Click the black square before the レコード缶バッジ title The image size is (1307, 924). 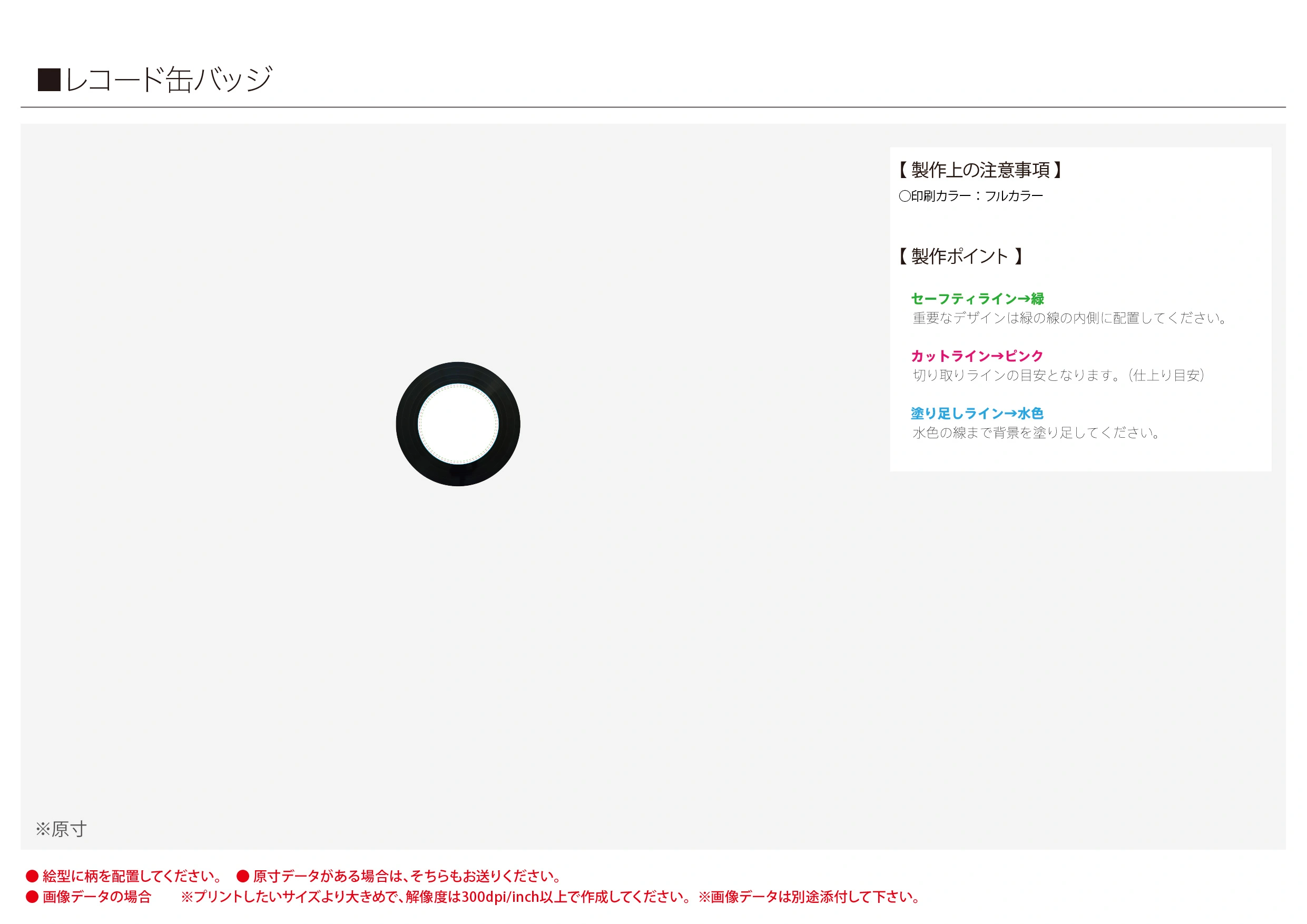pyautogui.click(x=49, y=80)
